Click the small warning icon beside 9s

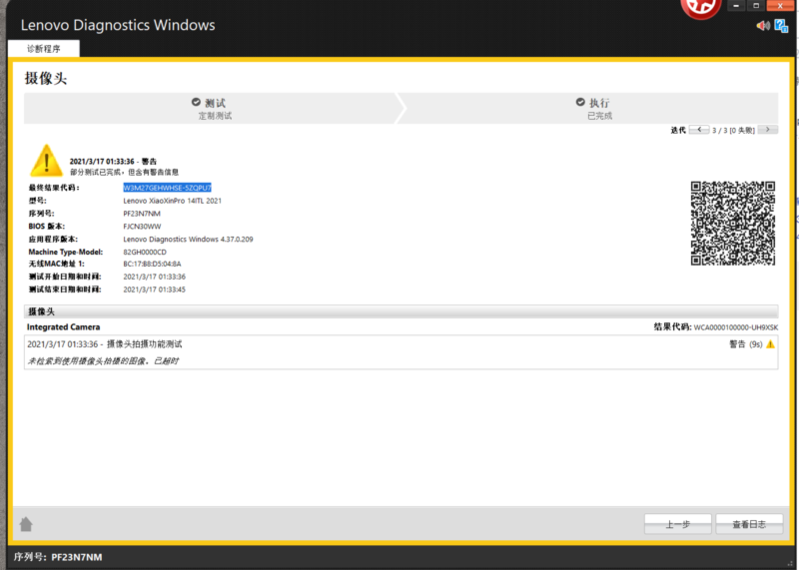point(770,344)
